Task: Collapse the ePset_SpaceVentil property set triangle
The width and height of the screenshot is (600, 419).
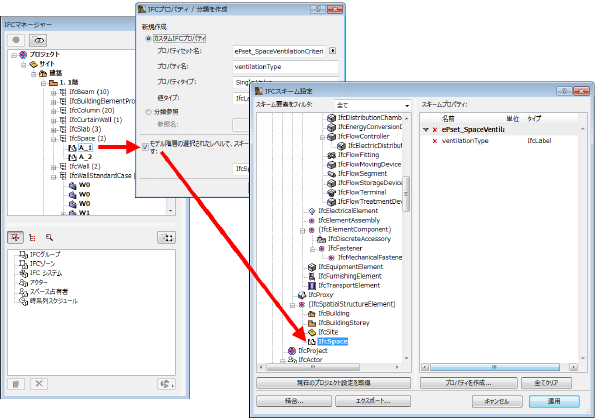Action: coord(426,130)
